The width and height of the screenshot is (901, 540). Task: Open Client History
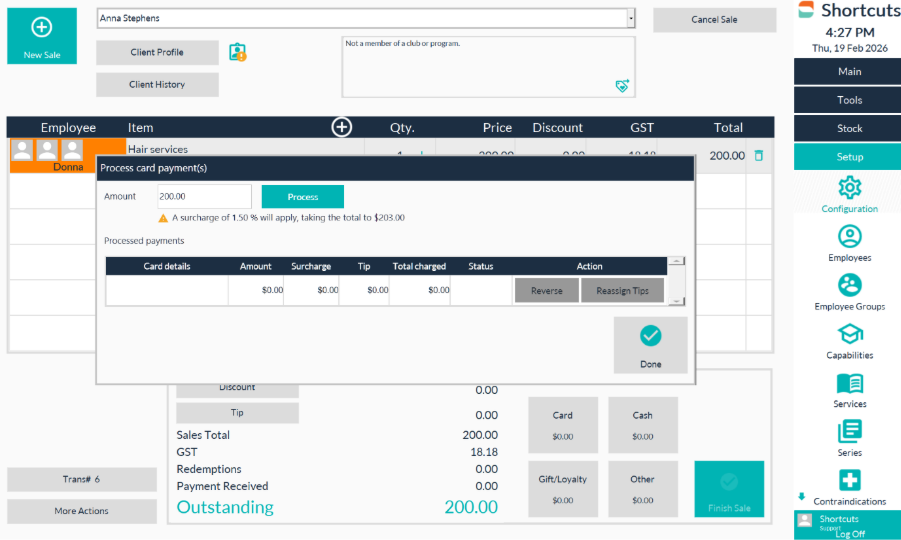157,84
